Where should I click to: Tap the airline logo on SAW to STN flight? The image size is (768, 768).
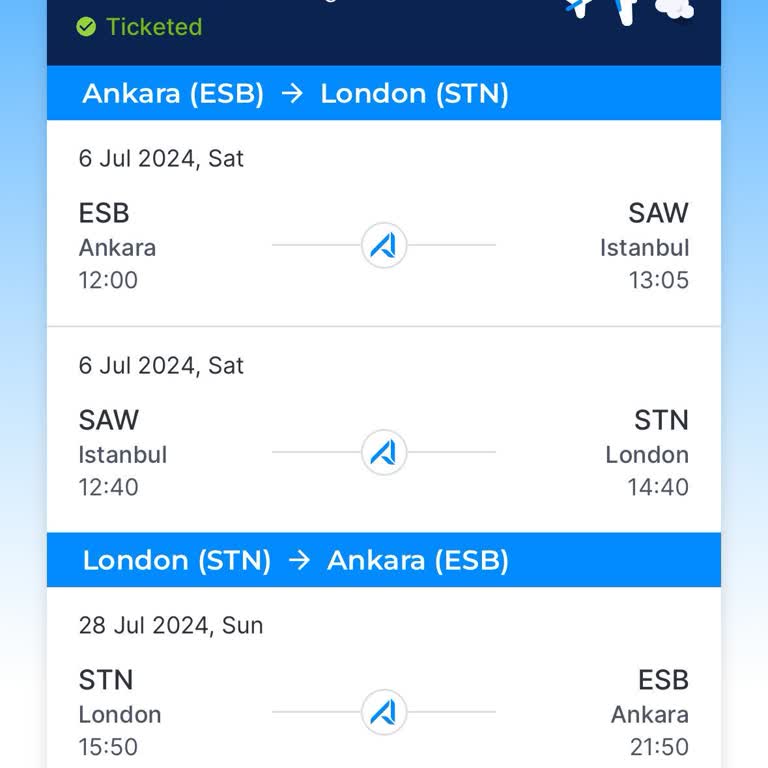(384, 452)
